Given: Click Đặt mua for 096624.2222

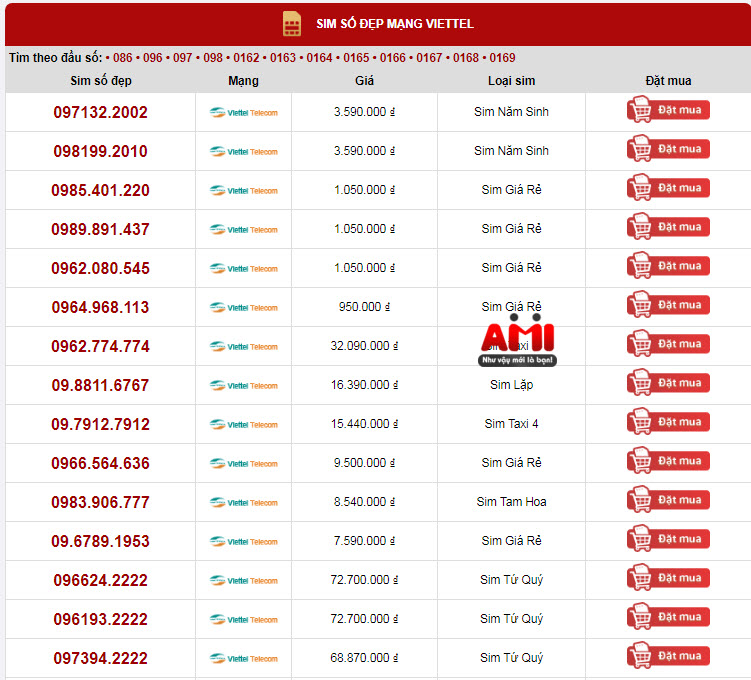Looking at the screenshot, I should (x=668, y=578).
